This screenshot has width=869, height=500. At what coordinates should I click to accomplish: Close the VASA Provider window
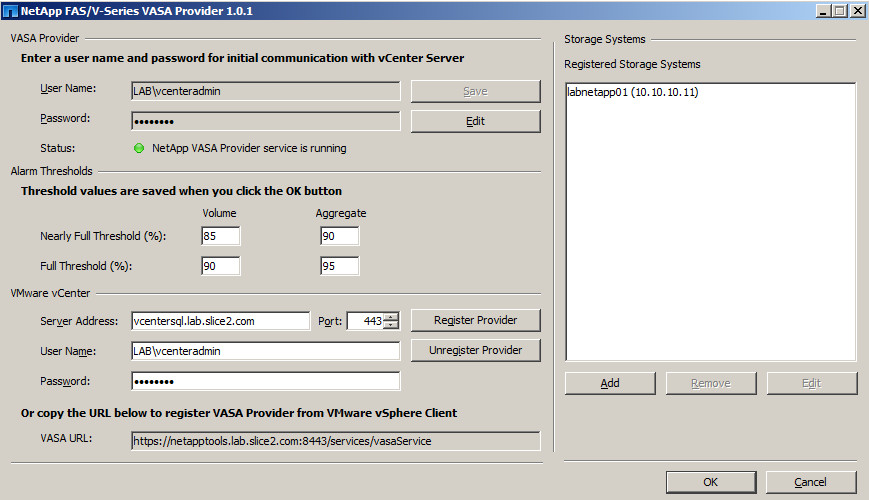pyautogui.click(x=858, y=11)
